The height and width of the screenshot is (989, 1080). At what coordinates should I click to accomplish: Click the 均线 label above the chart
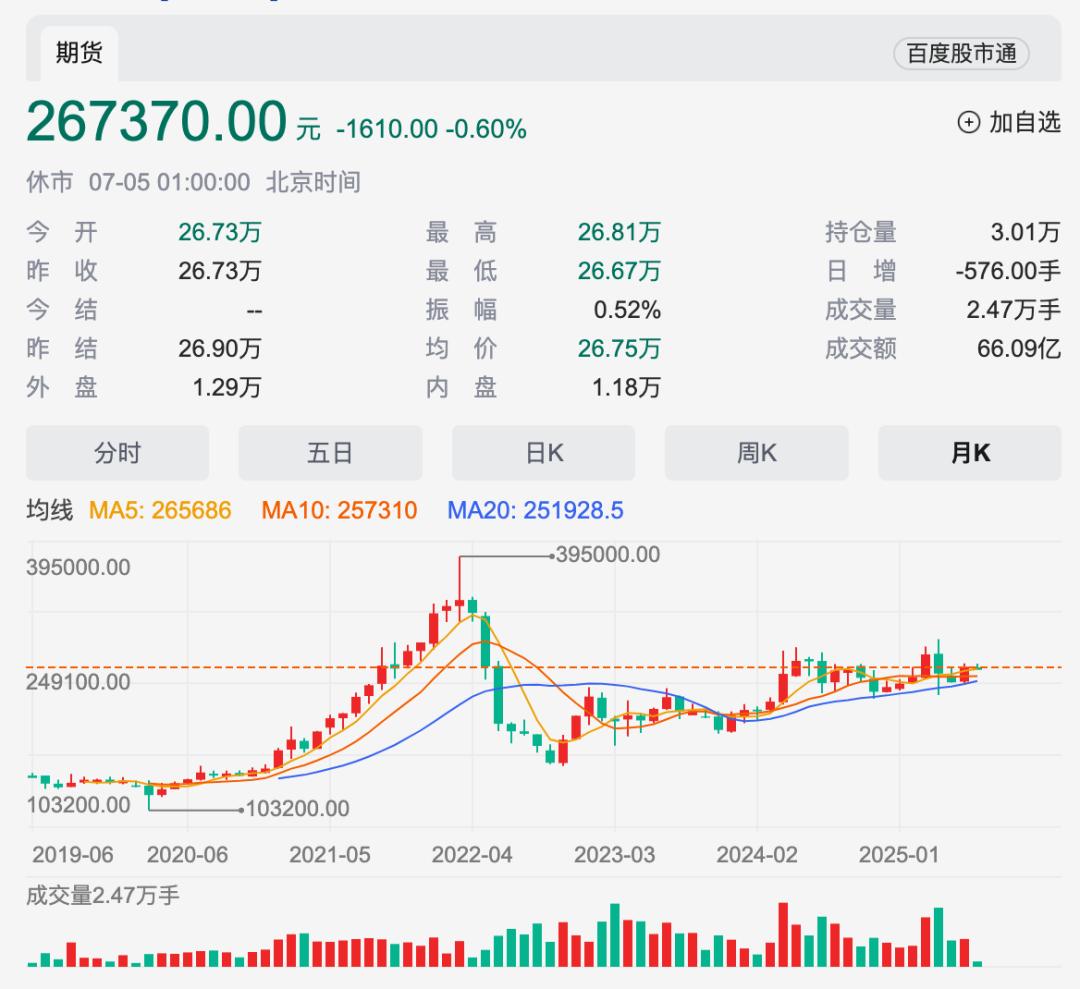[49, 511]
